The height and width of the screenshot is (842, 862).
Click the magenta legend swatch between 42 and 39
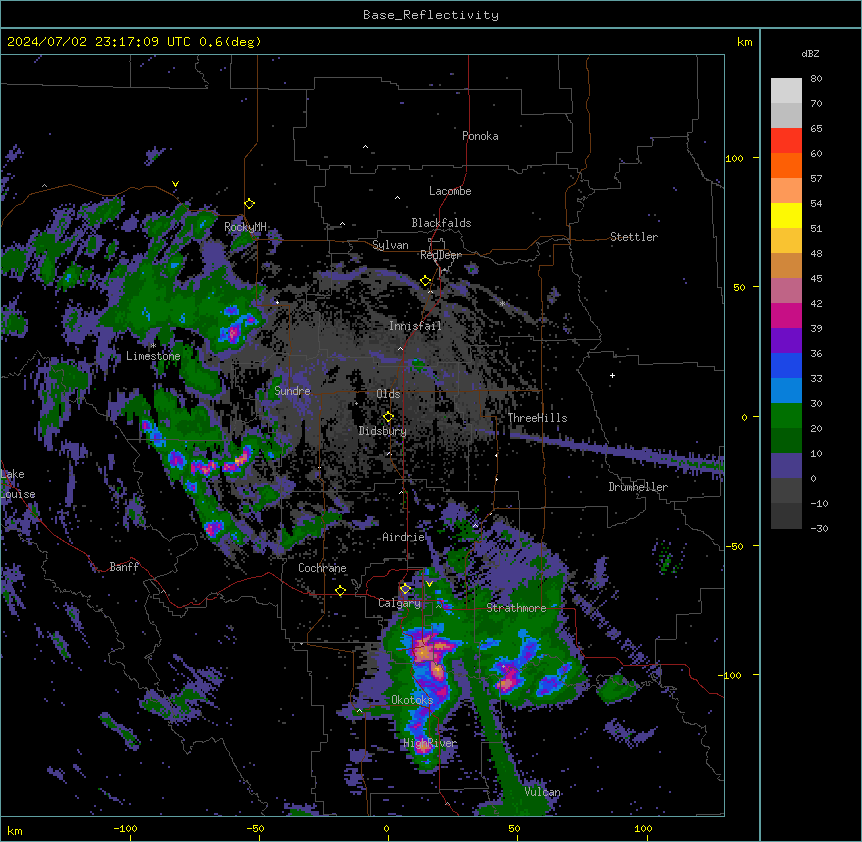(786, 315)
